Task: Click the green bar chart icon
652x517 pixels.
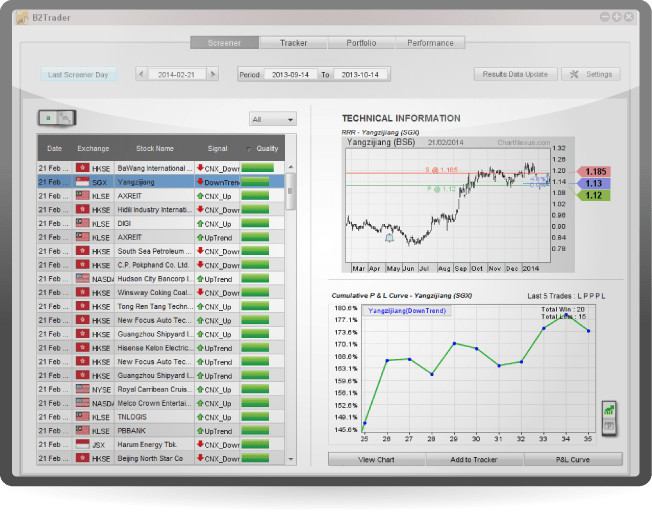Action: point(608,410)
